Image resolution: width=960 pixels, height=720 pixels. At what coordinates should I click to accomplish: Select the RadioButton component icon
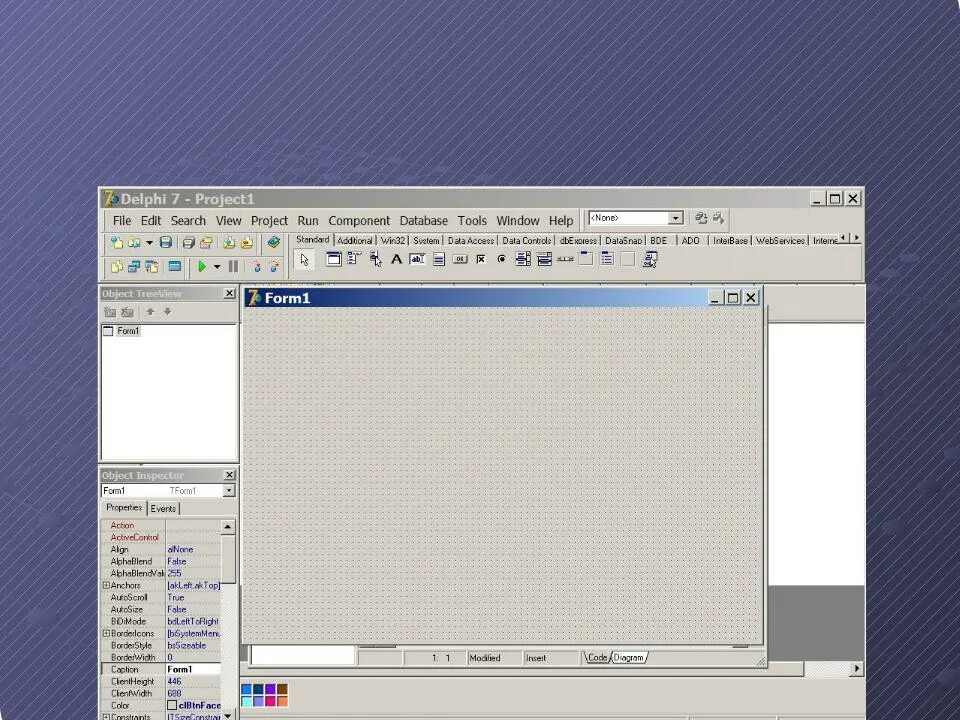click(501, 259)
